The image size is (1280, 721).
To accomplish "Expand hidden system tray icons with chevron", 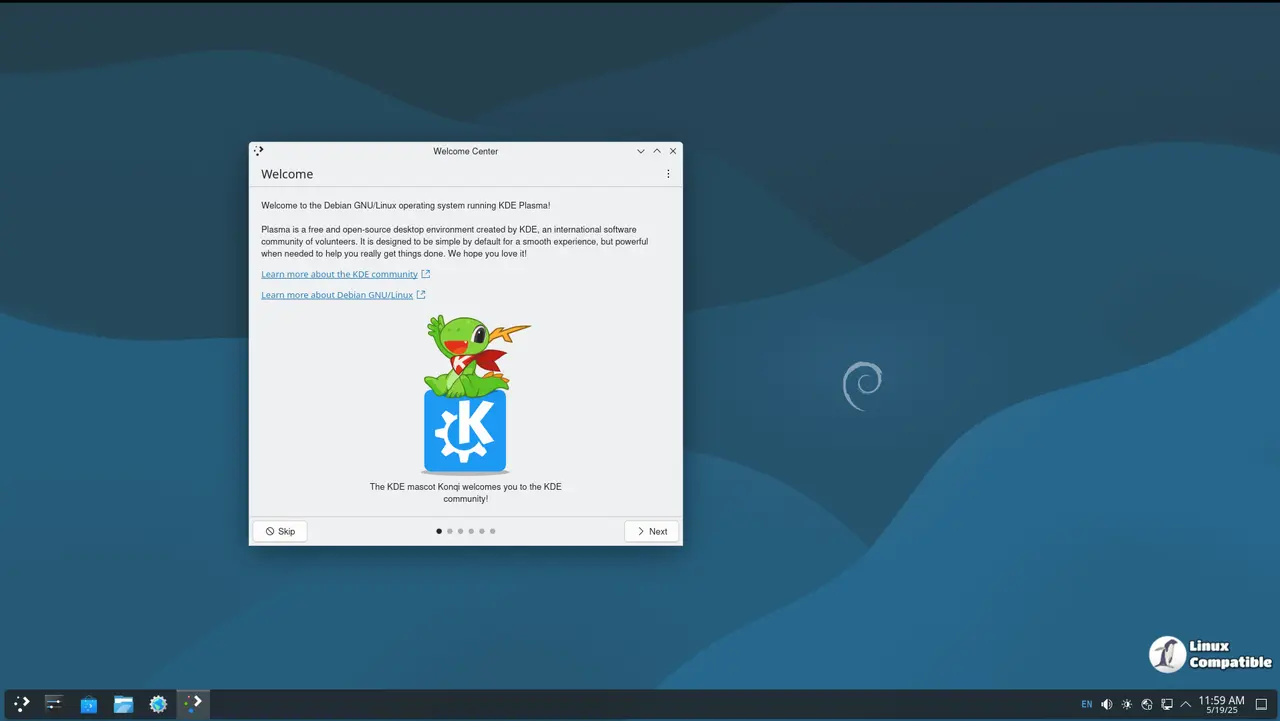I will click(x=1187, y=704).
